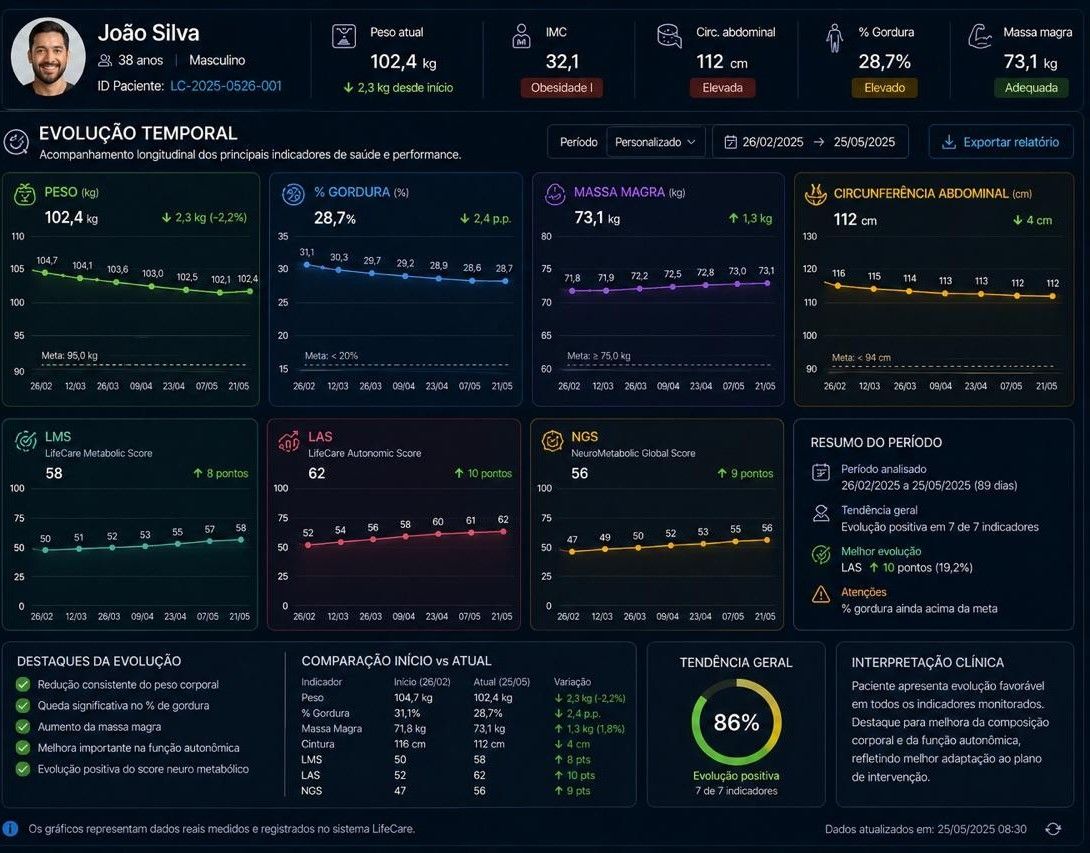Click the info icon in the footer note
1090x853 pixels.
[10, 828]
